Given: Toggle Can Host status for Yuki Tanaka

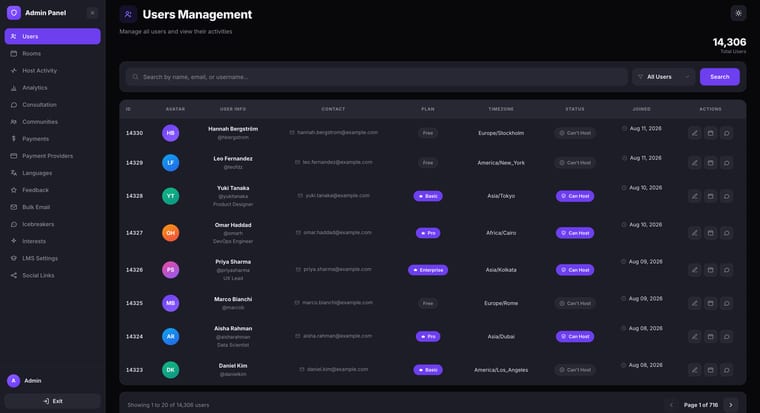Looking at the screenshot, I should [575, 196].
